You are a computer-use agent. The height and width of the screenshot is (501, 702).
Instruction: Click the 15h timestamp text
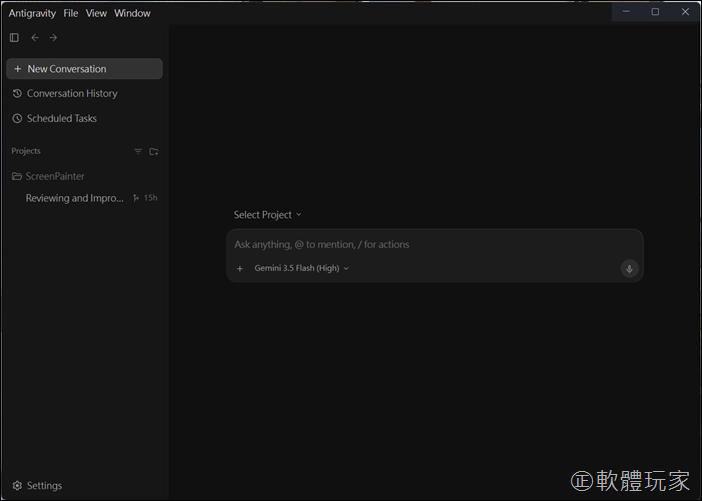tap(150, 198)
